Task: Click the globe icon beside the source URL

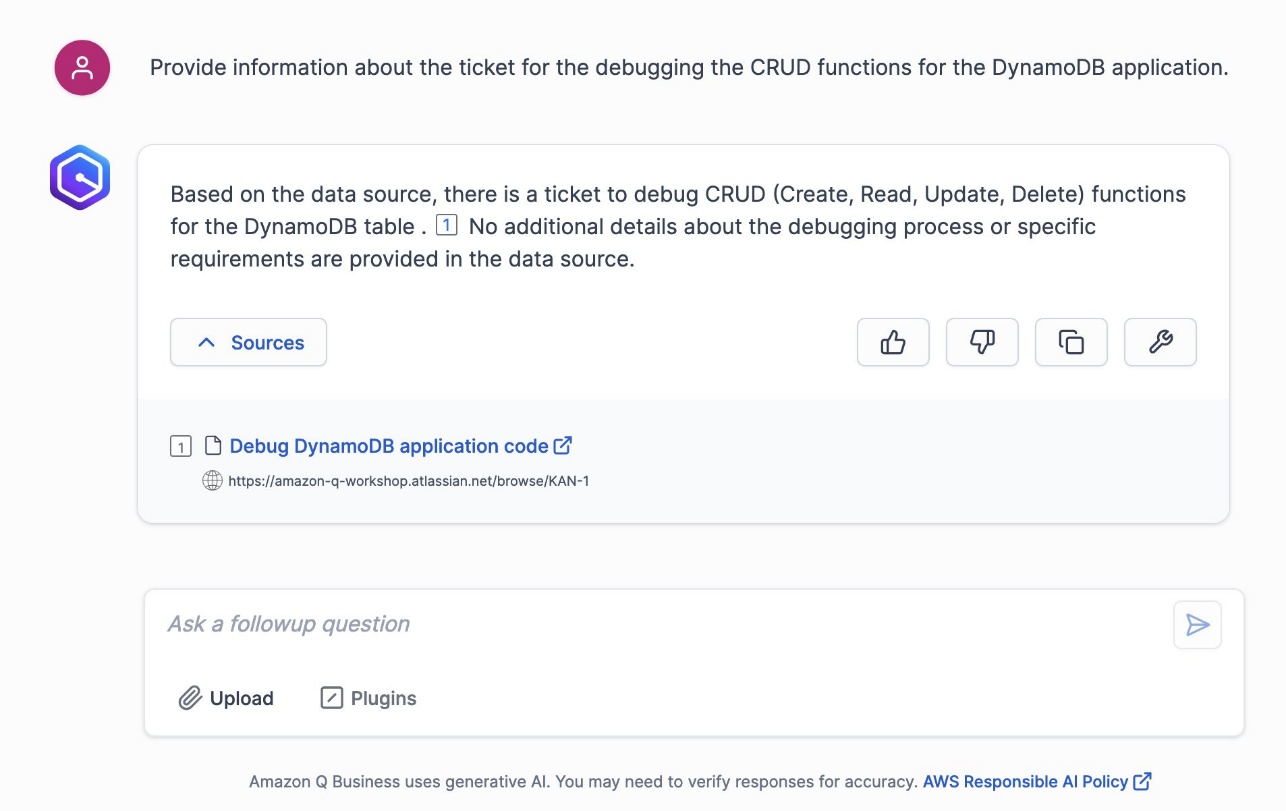Action: pyautogui.click(x=212, y=481)
